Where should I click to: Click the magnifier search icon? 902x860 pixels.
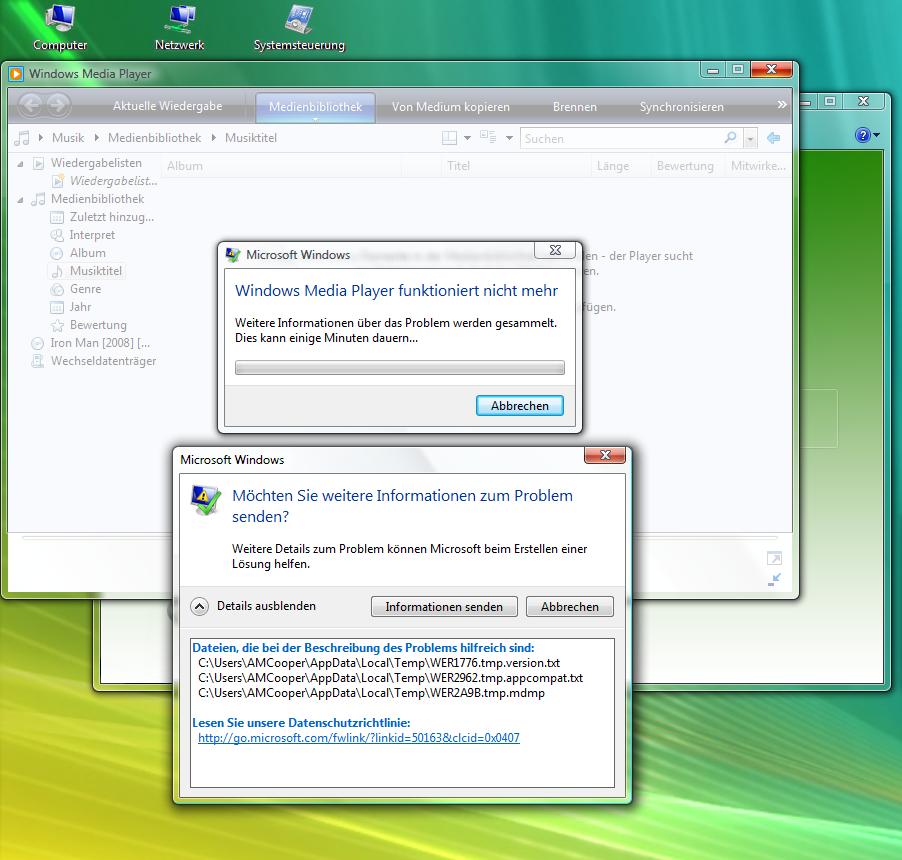(730, 137)
